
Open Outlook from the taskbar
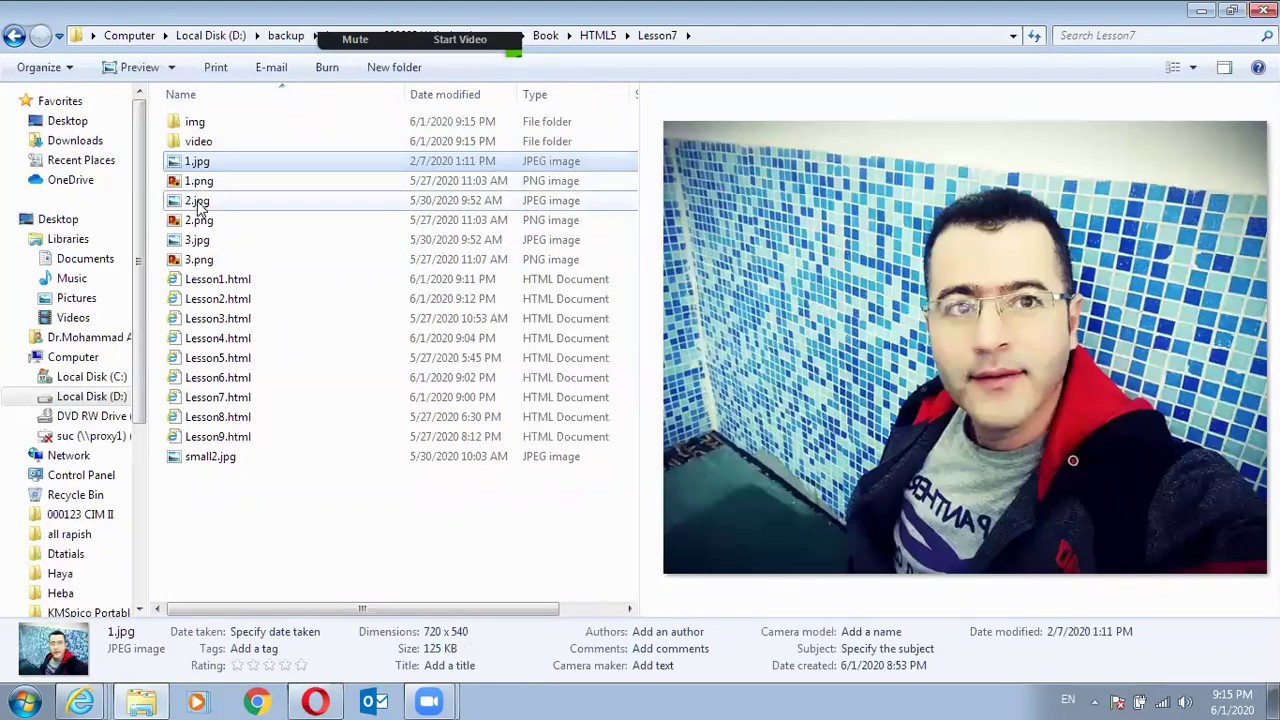(x=373, y=702)
